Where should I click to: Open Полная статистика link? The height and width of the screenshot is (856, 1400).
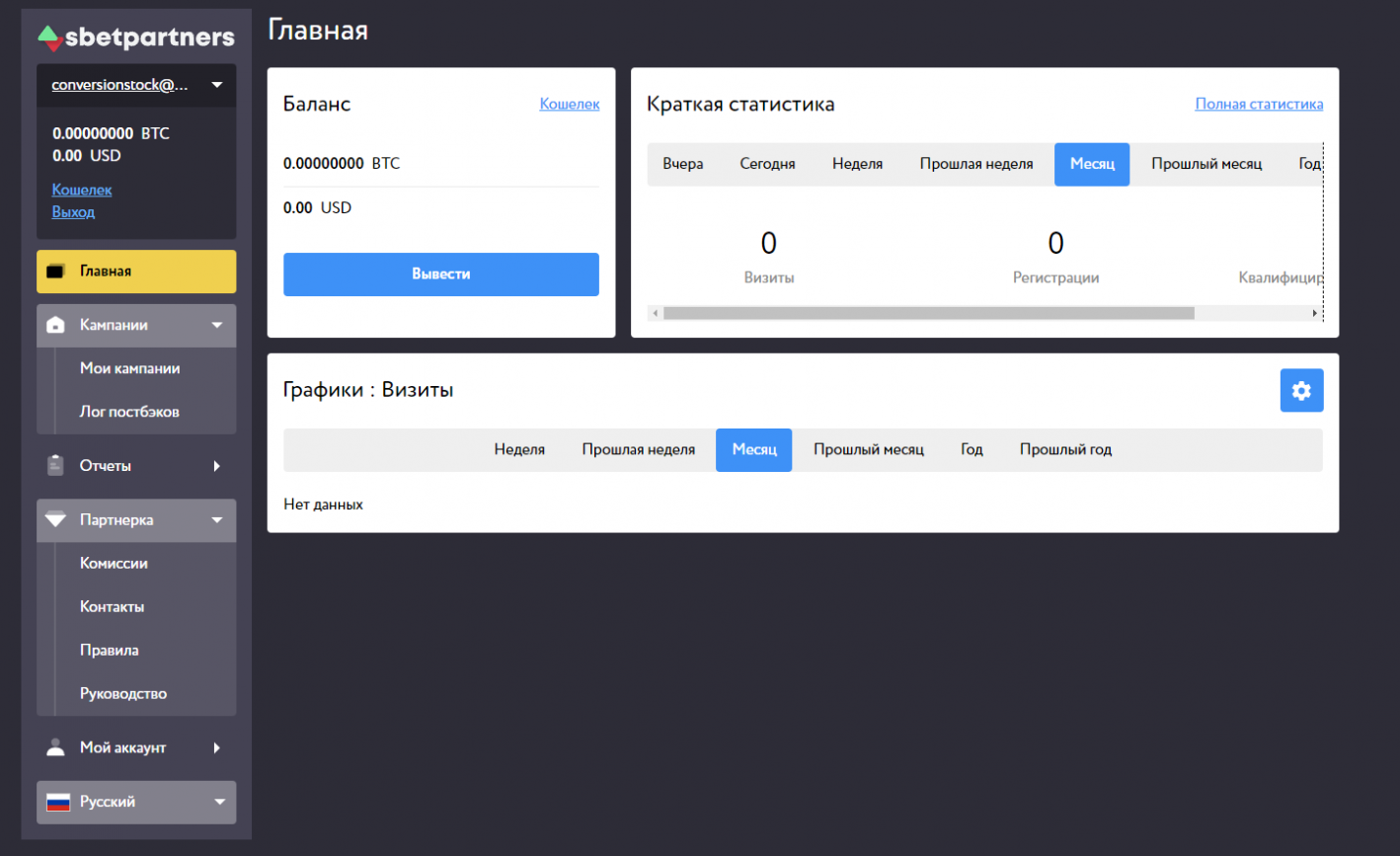coord(1259,104)
